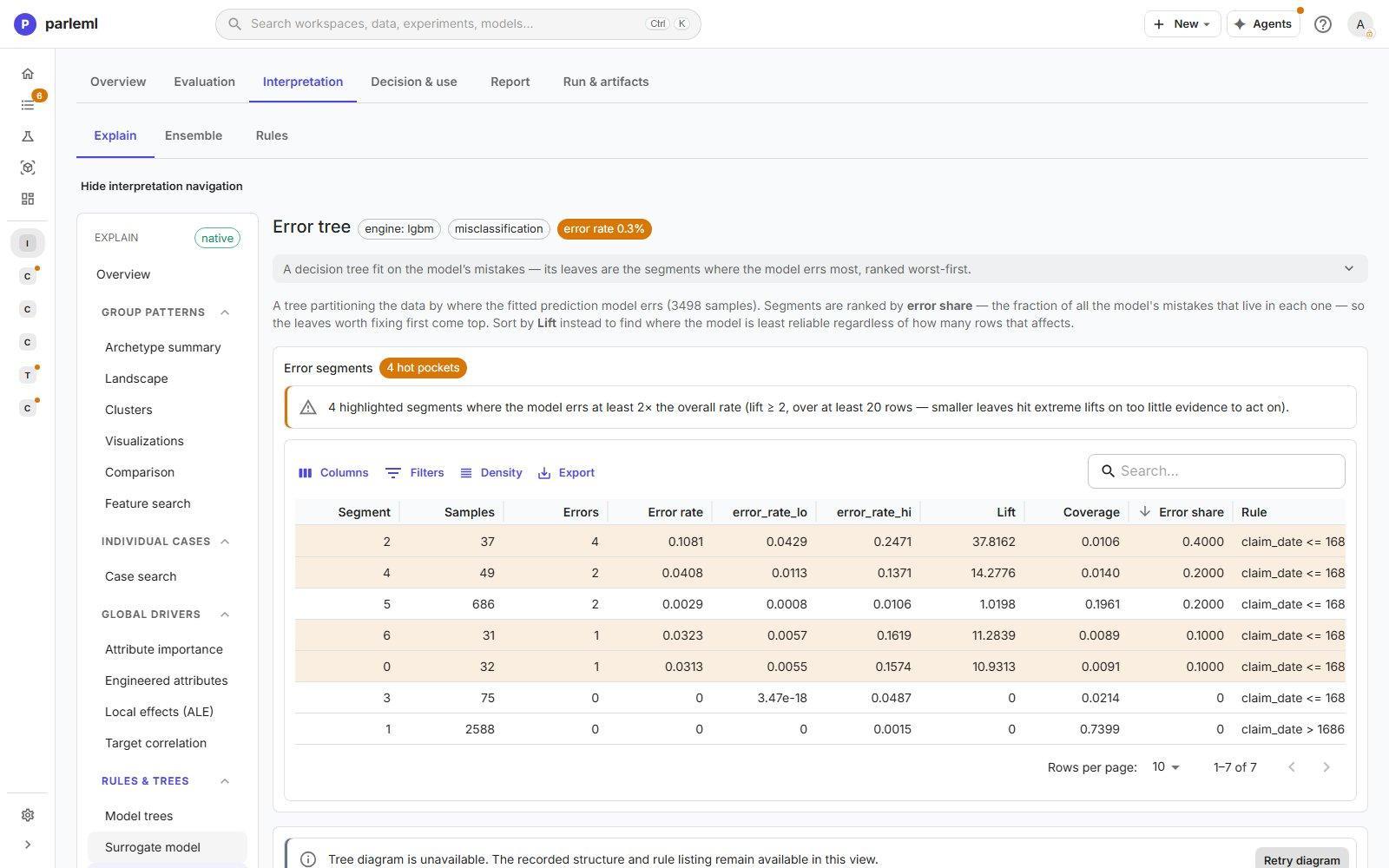Open the user avatar A menu
Viewport: 1389px width, 868px height.
pos(1360,24)
